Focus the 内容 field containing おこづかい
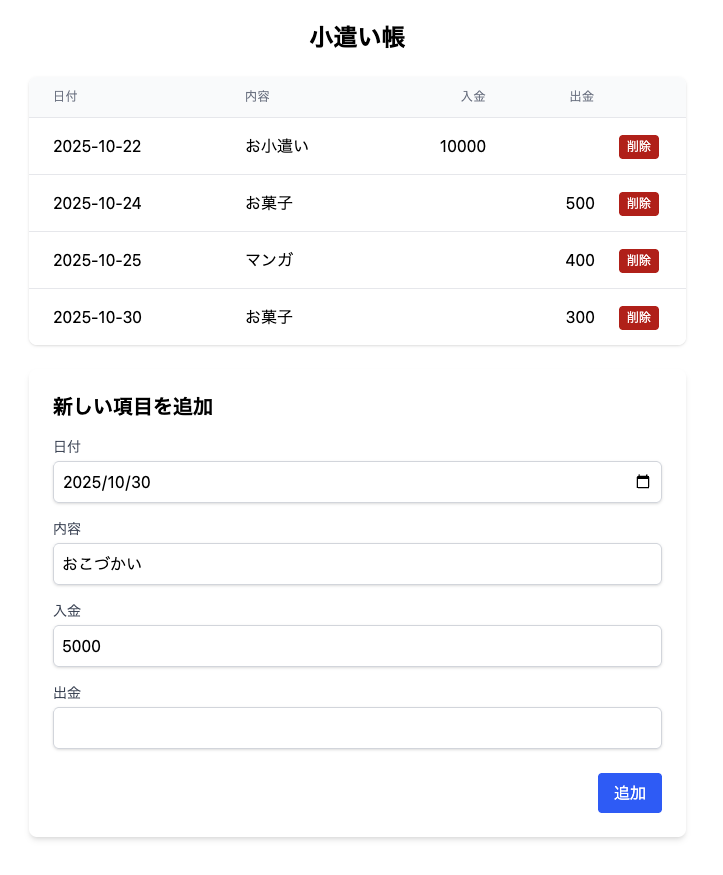The width and height of the screenshot is (723, 875). [357, 564]
